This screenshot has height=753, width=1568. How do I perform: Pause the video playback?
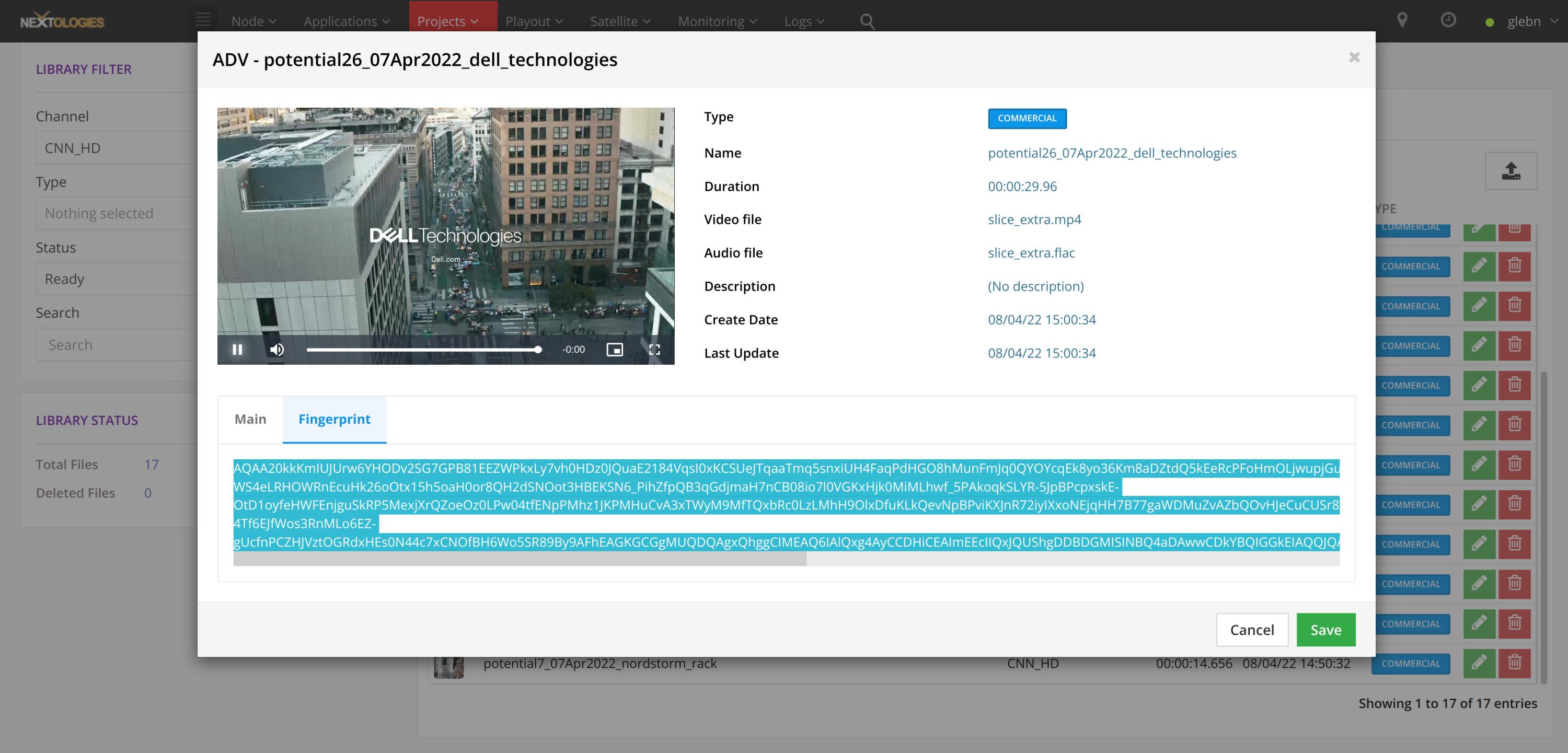(x=237, y=350)
